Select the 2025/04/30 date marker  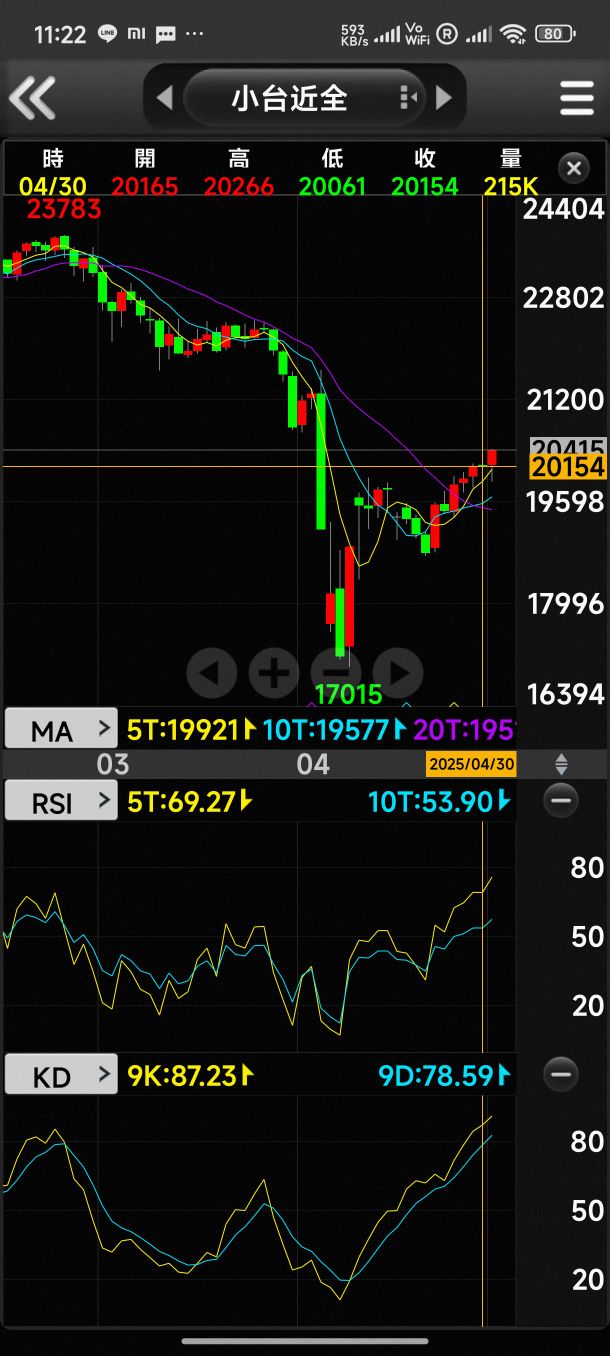click(471, 765)
